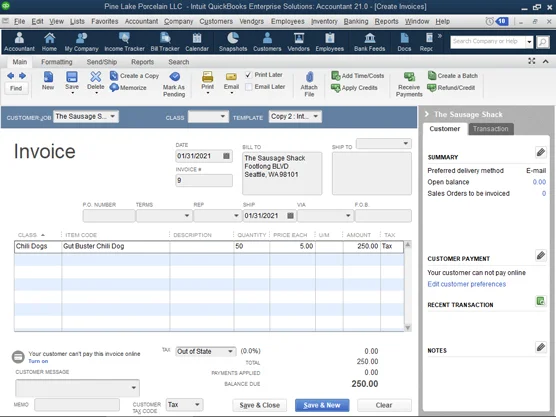Viewport: 556px width, 417px height.
Task: Open the Reports menu
Action: click(387, 21)
